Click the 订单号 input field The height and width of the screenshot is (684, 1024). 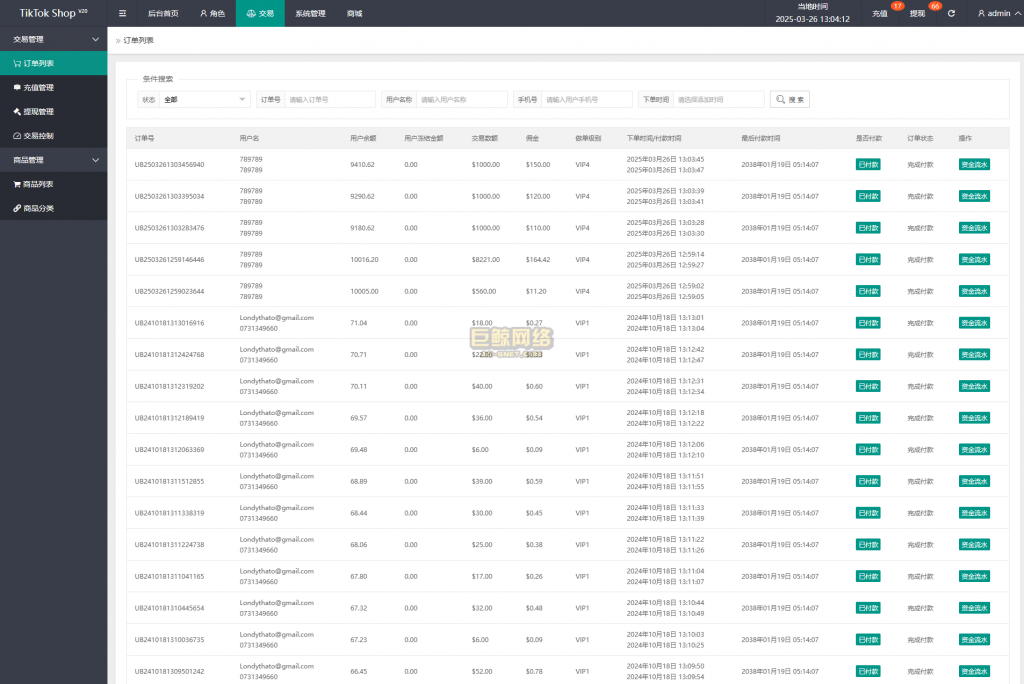tap(329, 100)
